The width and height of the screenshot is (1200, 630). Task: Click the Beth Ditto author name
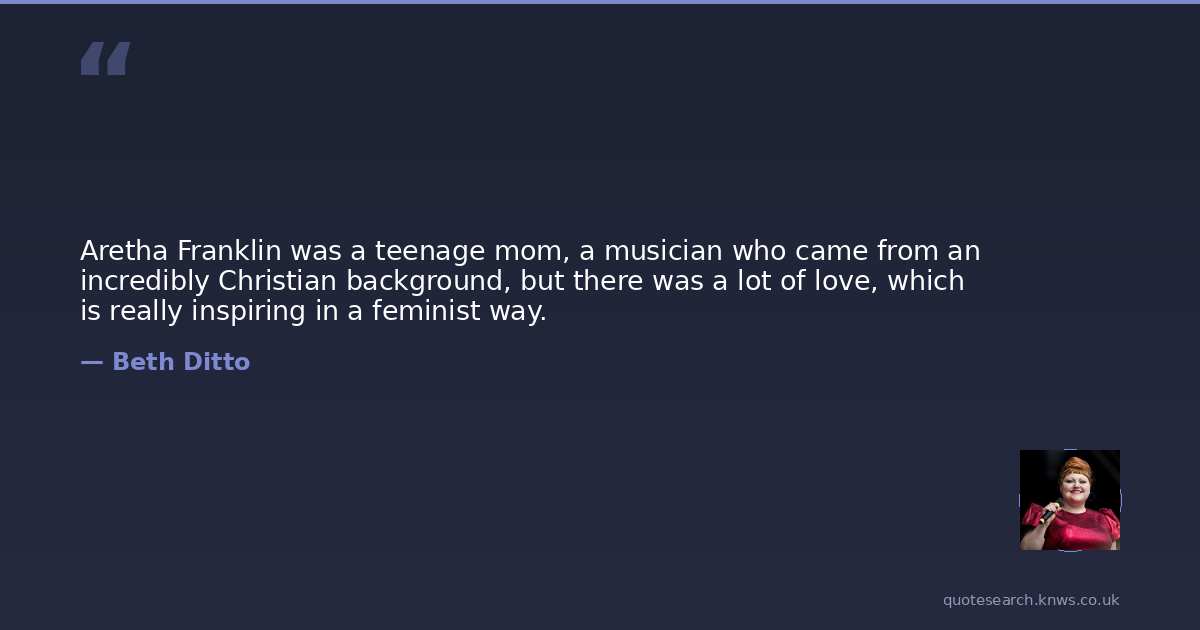pos(180,362)
